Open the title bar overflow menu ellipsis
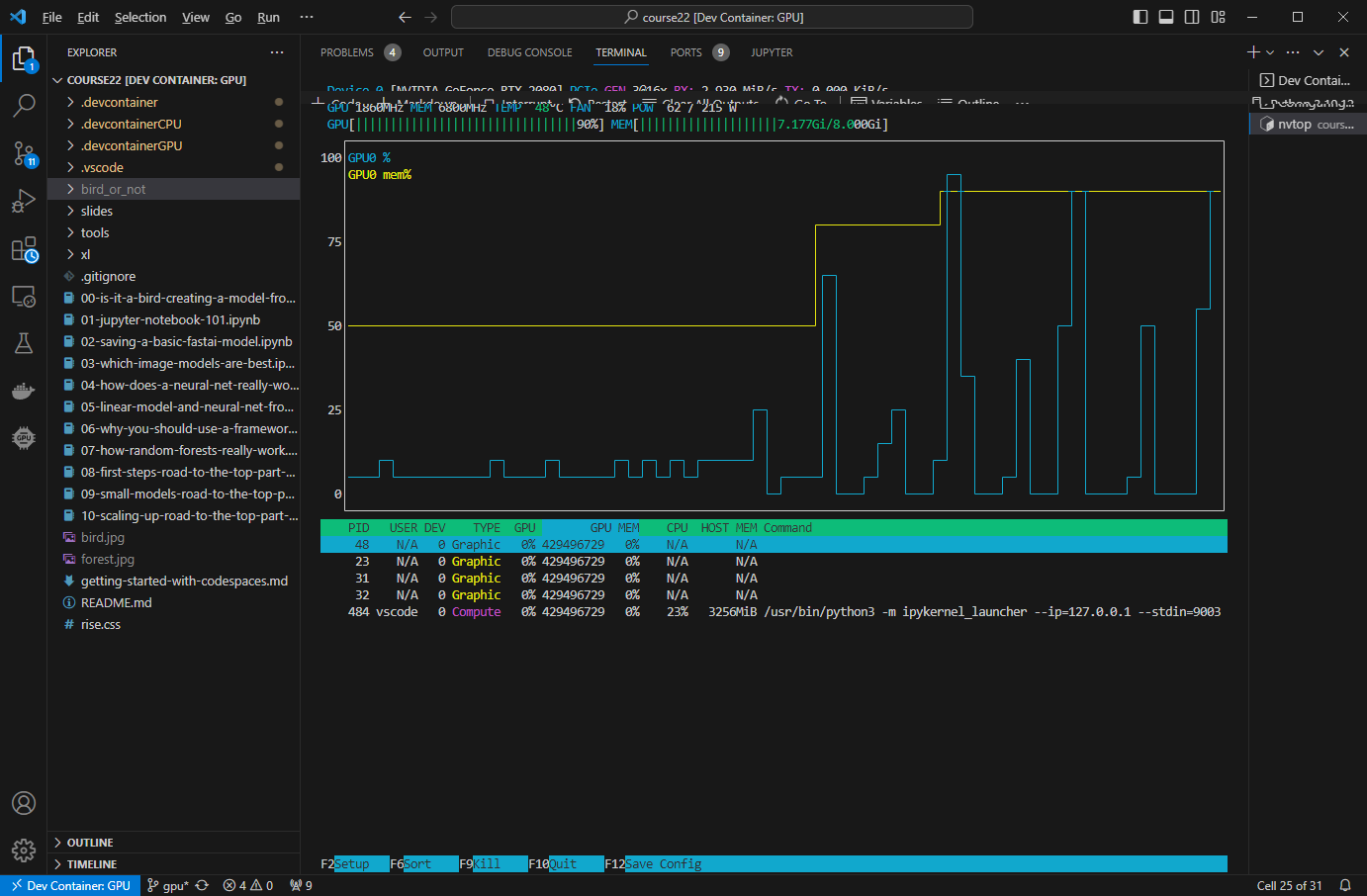The height and width of the screenshot is (896, 1367). coord(307,17)
